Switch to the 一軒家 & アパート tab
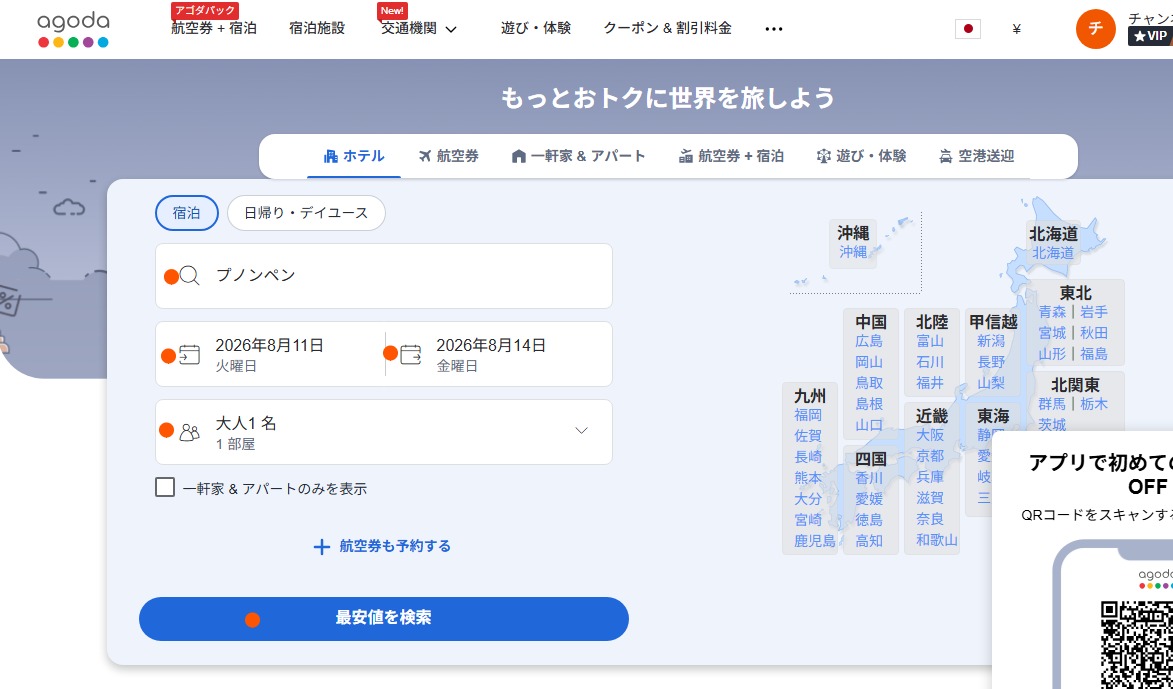The width and height of the screenshot is (1173, 689). click(578, 156)
